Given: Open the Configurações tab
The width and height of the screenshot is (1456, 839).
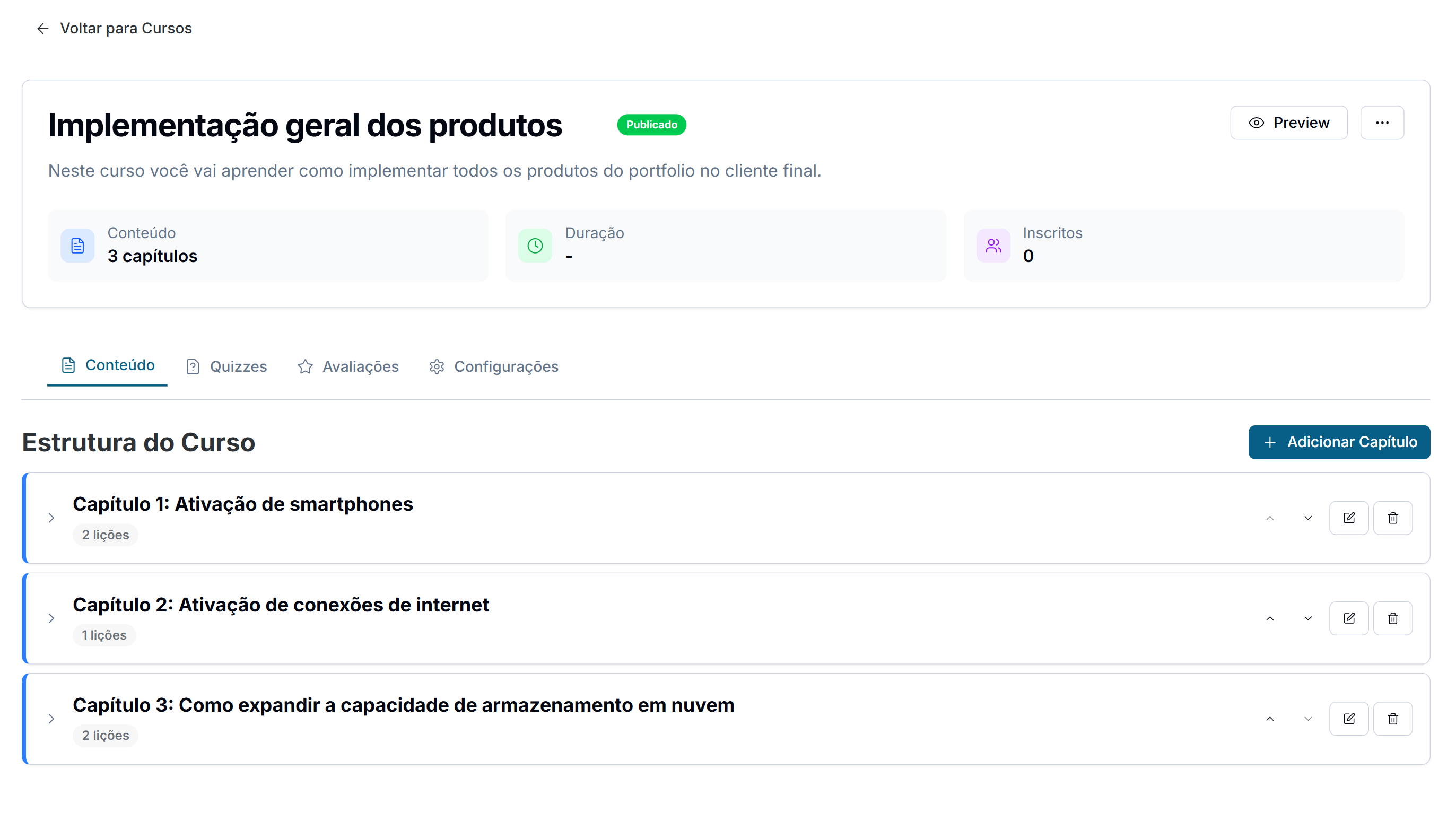Looking at the screenshot, I should (493, 366).
